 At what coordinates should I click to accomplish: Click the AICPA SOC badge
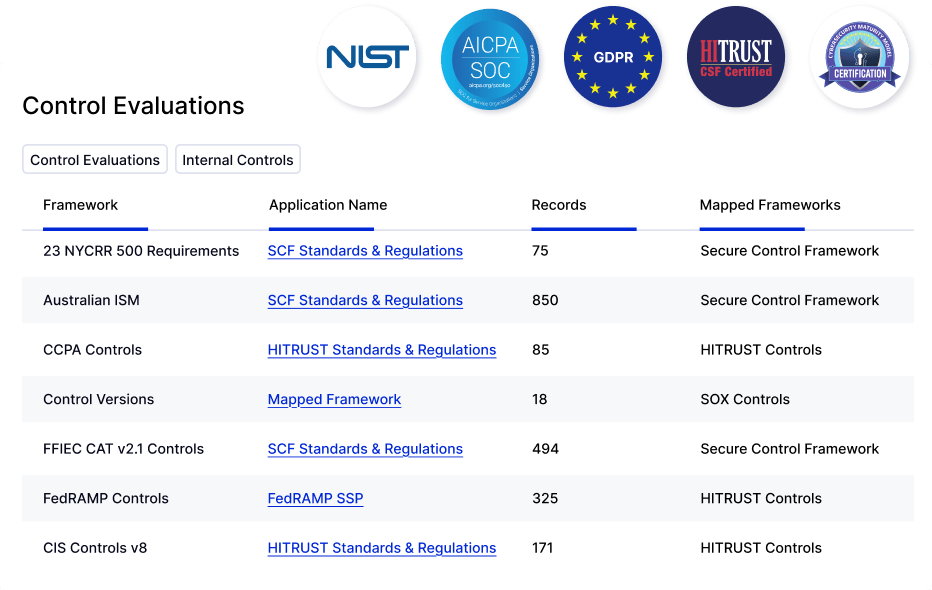coord(490,58)
